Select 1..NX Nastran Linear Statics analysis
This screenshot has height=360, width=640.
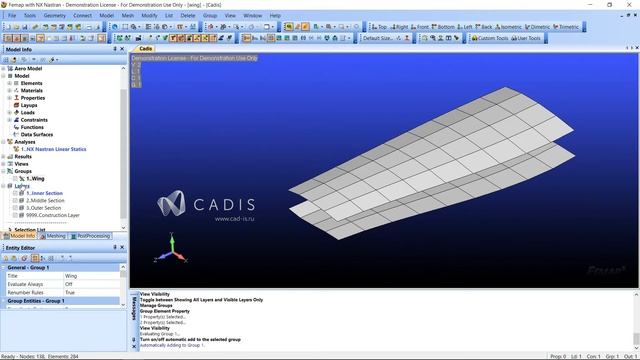[53, 149]
